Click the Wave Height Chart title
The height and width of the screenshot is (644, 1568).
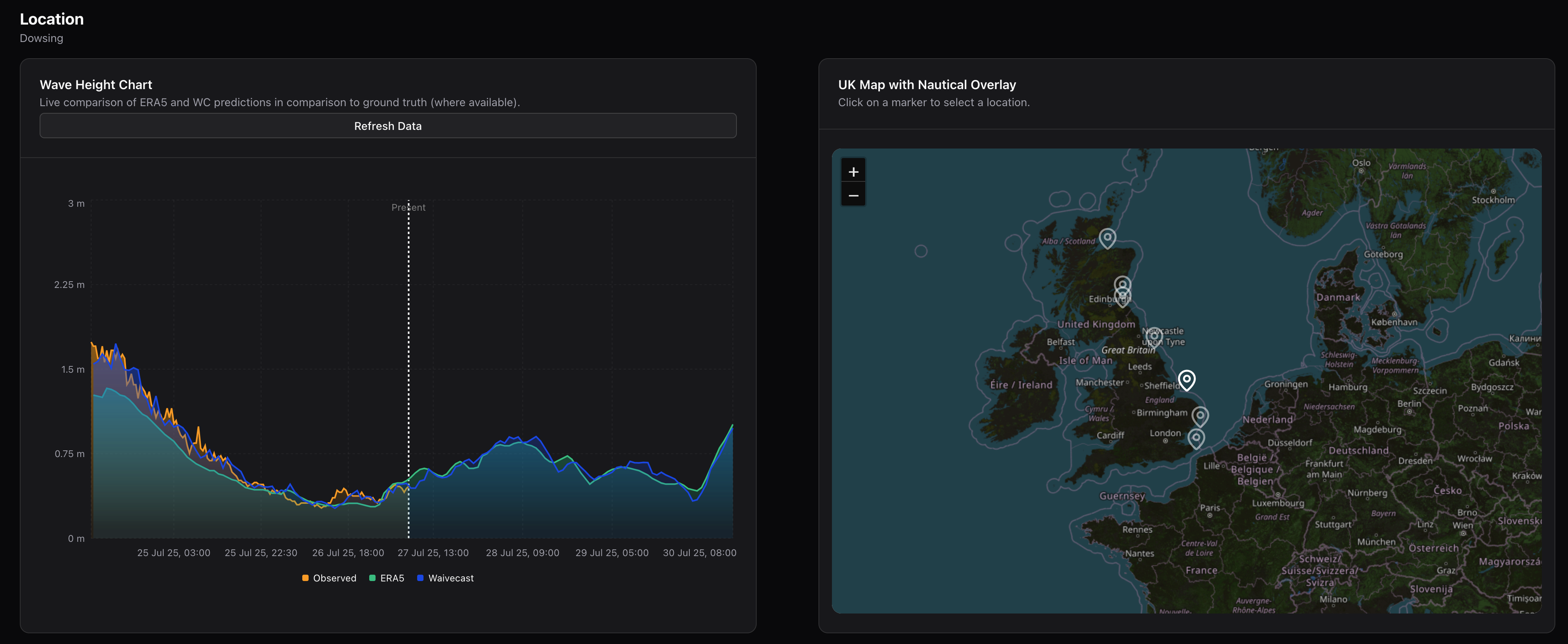pos(95,85)
